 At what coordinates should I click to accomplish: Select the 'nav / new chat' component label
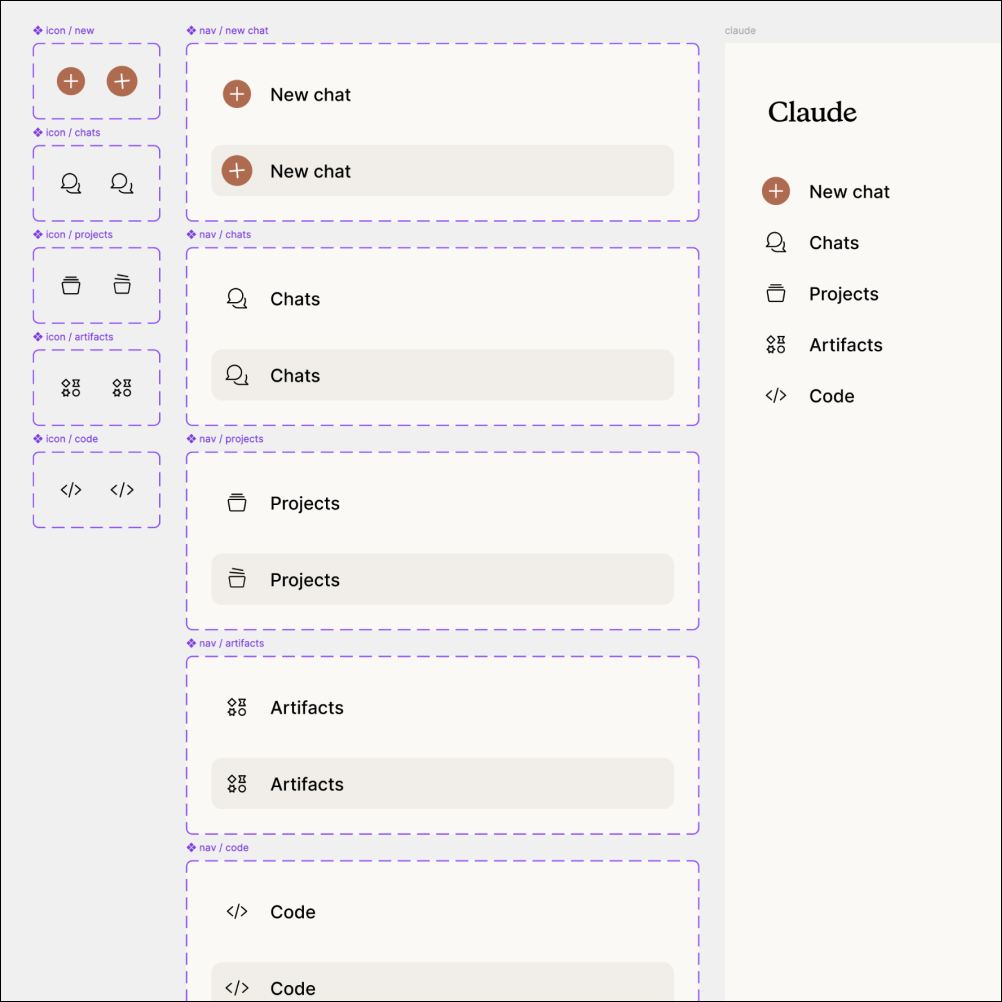click(227, 30)
